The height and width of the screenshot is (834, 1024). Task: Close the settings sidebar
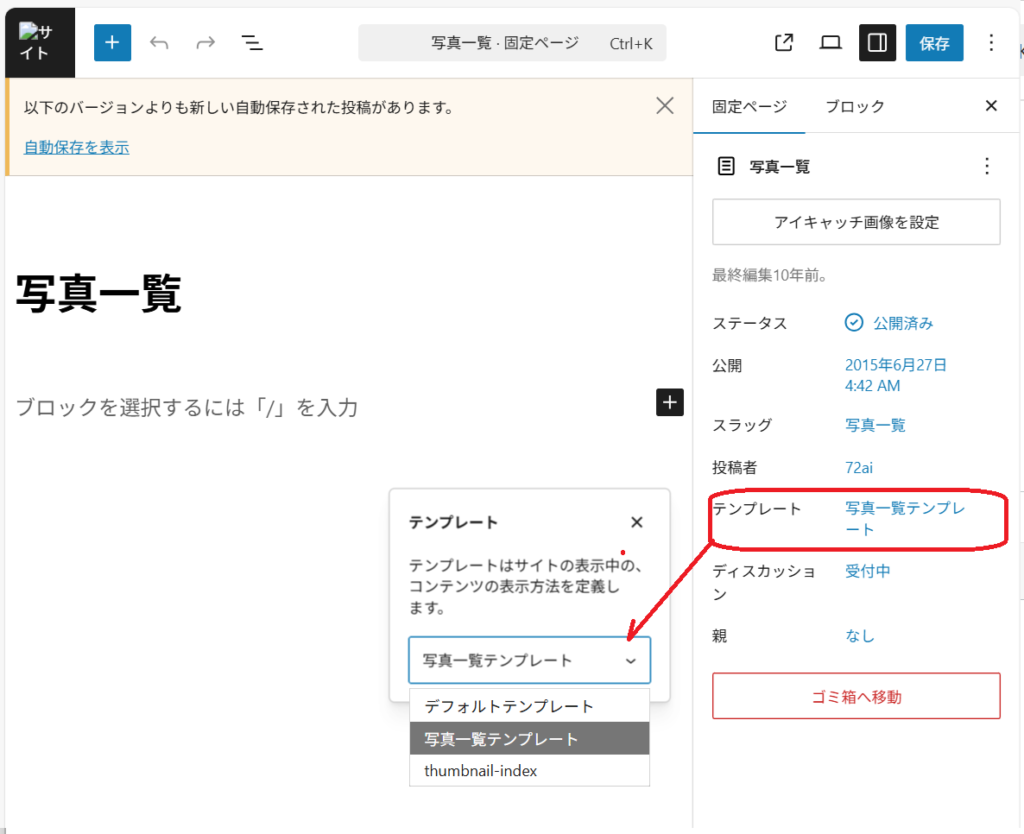(x=991, y=106)
